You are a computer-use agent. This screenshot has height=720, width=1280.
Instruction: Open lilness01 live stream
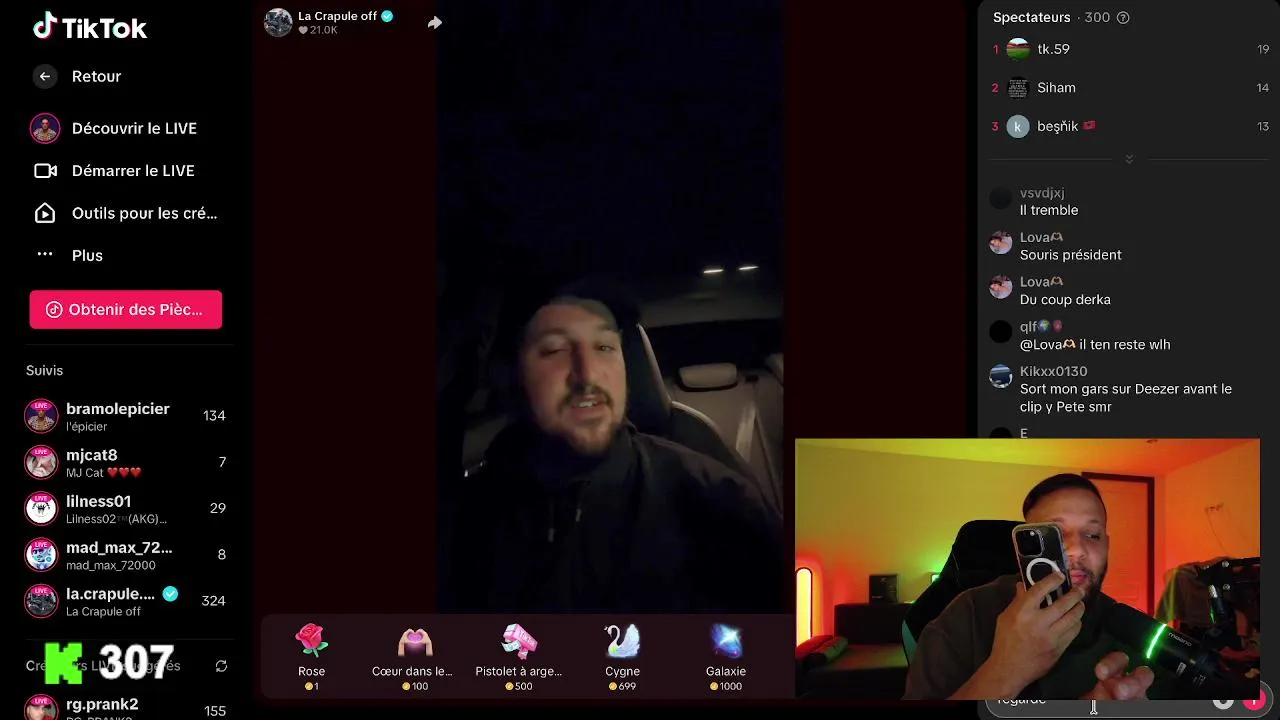126,508
